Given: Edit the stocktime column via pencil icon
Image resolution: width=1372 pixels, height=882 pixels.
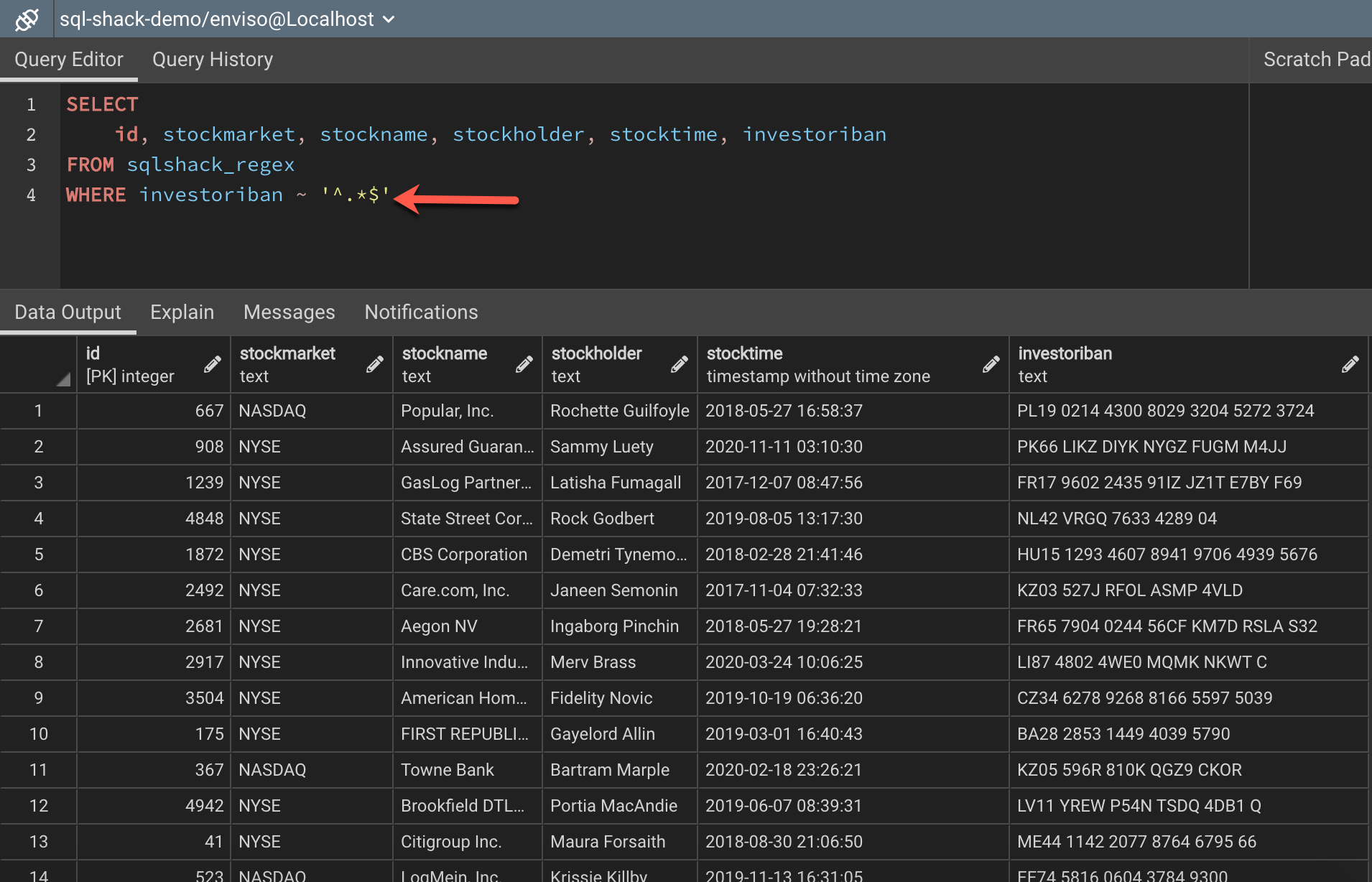Looking at the screenshot, I should tap(991, 364).
